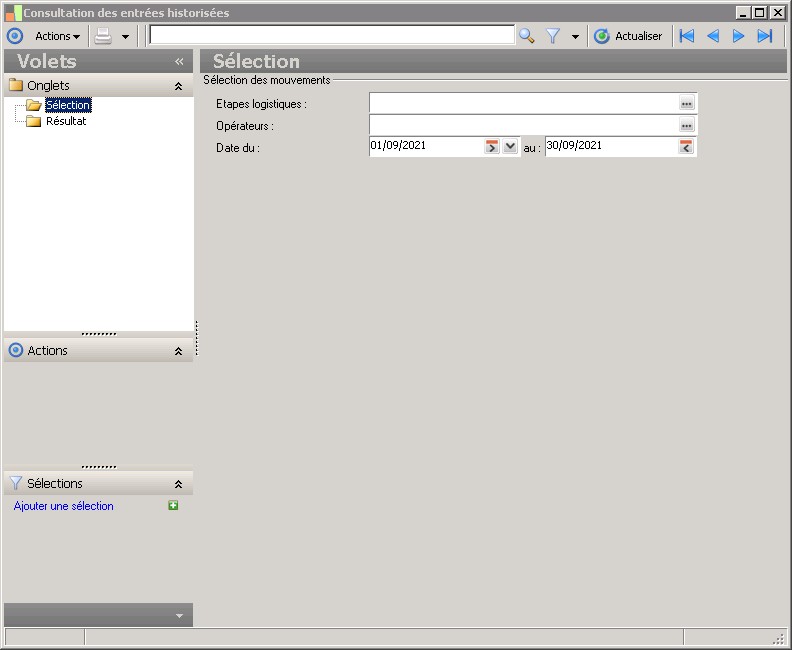Viewport: 792px width, 650px height.
Task: Open the bottom Volets configuration arrow
Action: pyautogui.click(x=179, y=616)
